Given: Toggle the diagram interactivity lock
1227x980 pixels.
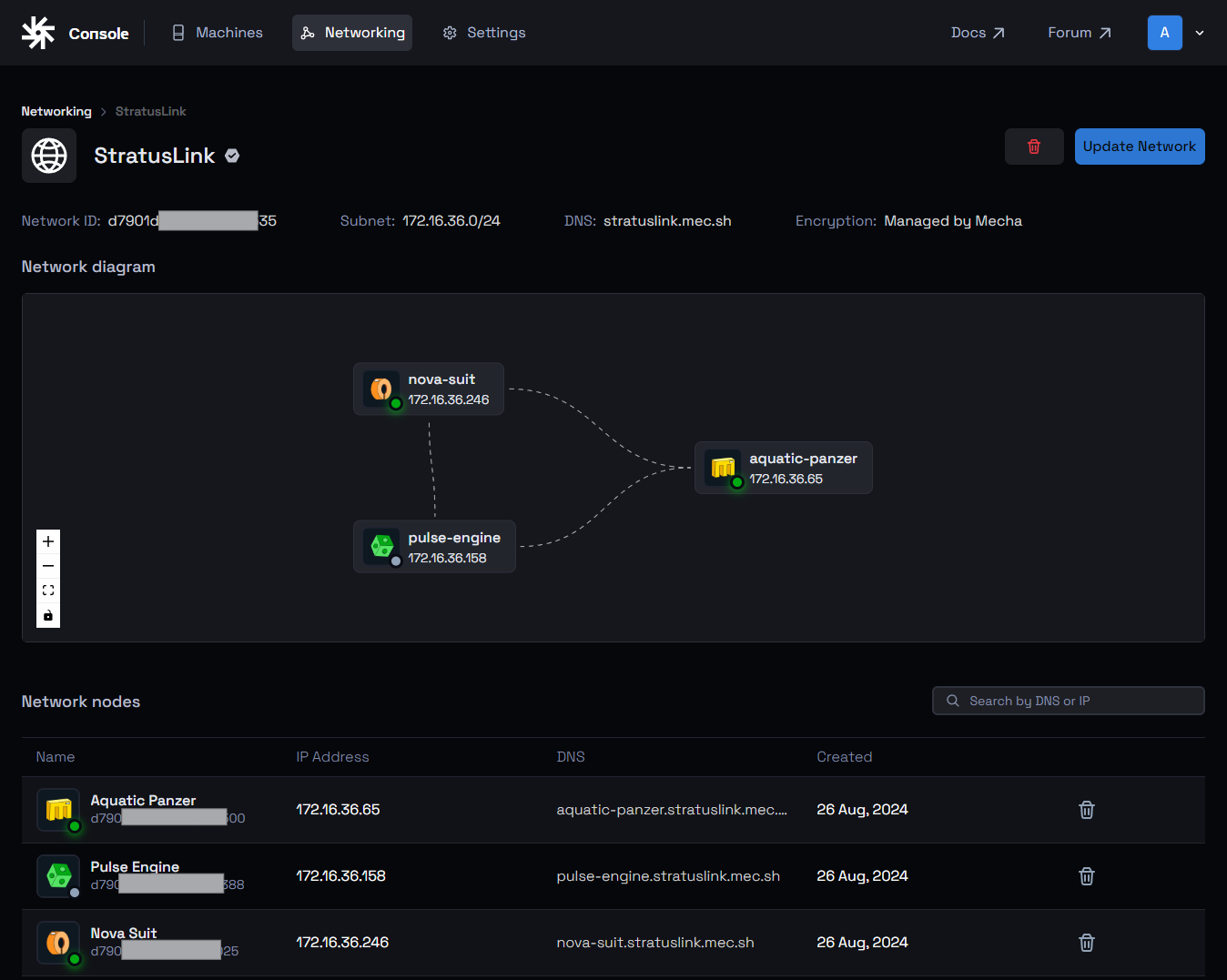Looking at the screenshot, I should pyautogui.click(x=48, y=616).
